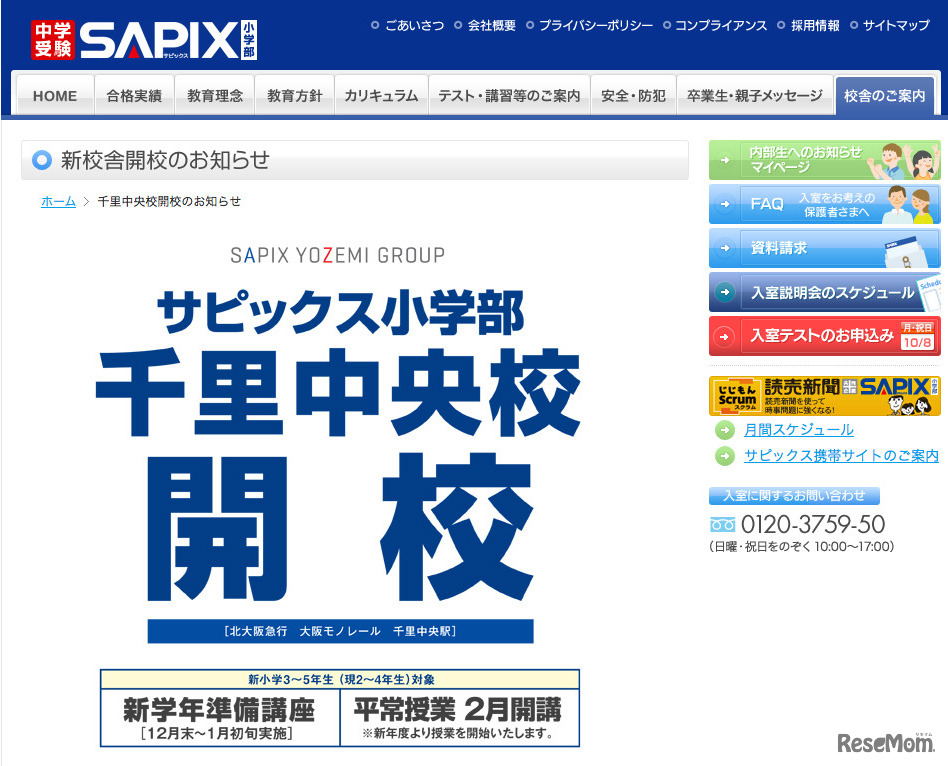Click the phone number 0120-3759-50
The width and height of the screenshot is (948, 766).
click(x=813, y=524)
